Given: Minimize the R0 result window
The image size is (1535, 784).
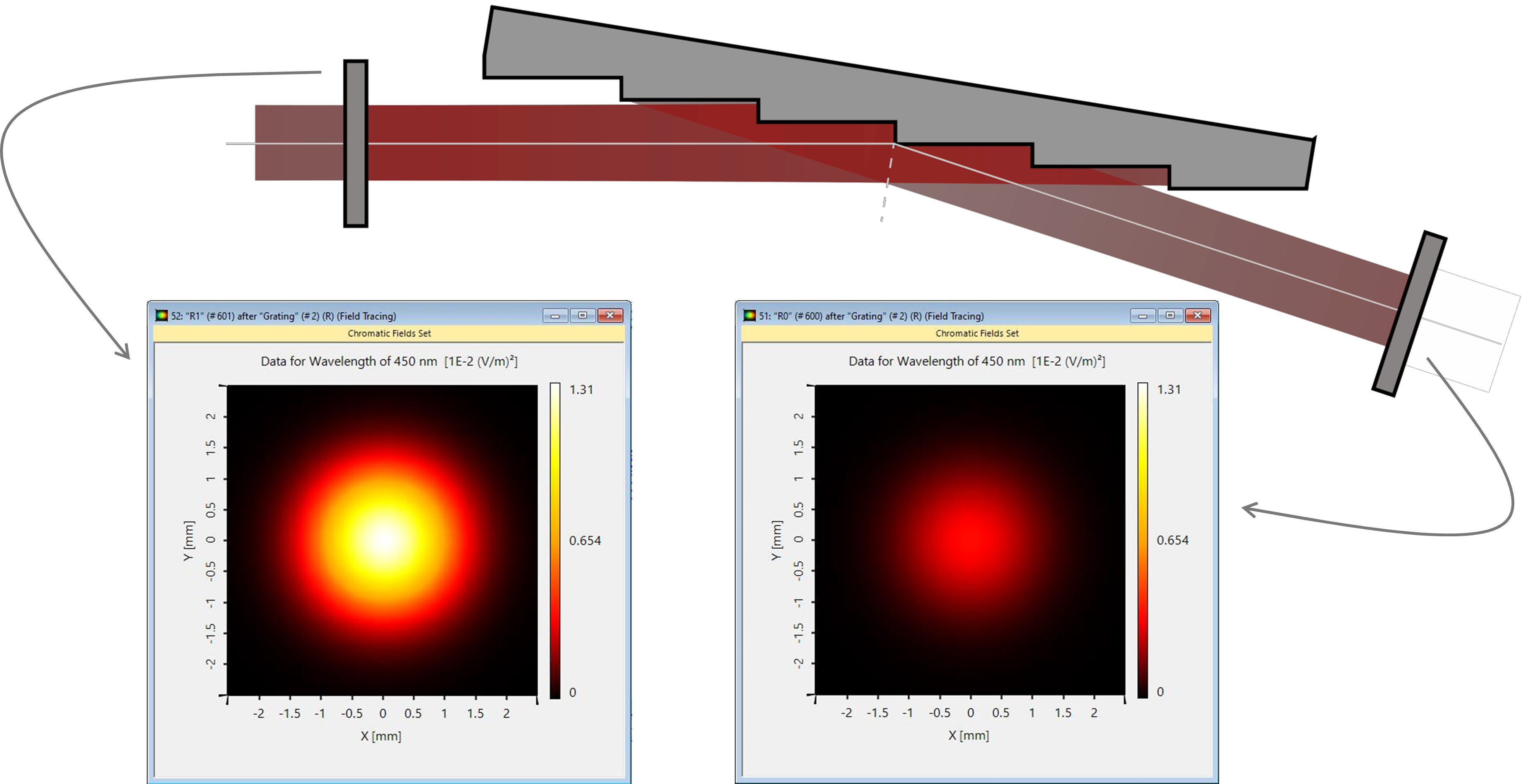Looking at the screenshot, I should tap(1143, 315).
